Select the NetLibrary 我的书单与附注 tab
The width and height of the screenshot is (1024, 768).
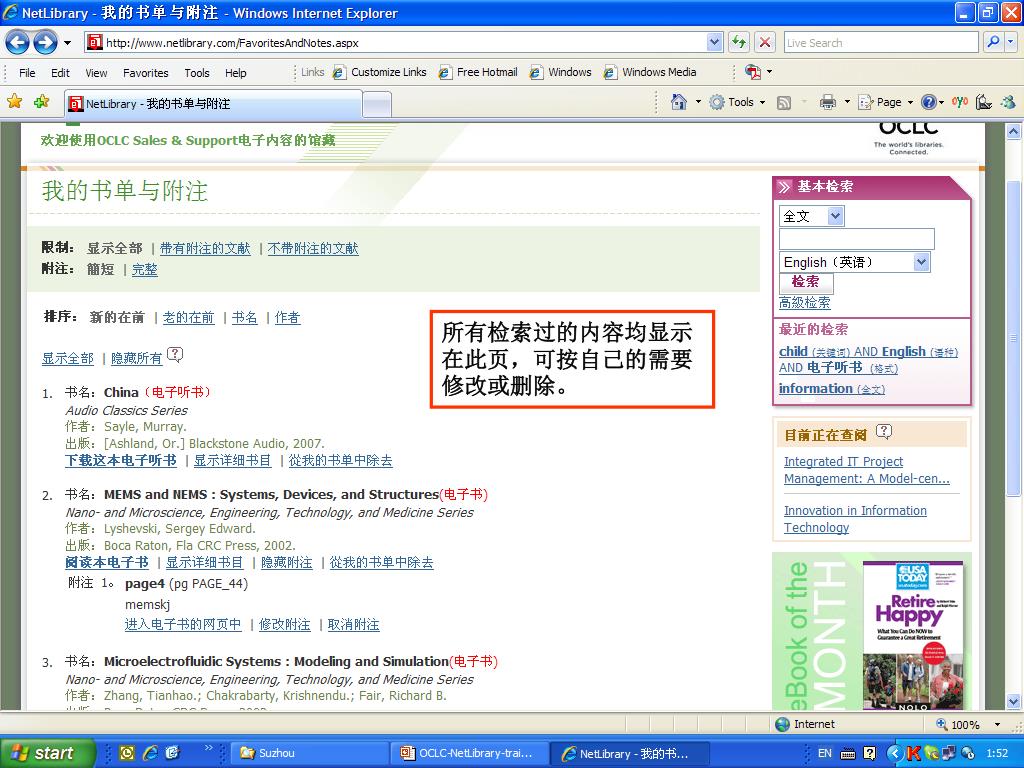[213, 104]
